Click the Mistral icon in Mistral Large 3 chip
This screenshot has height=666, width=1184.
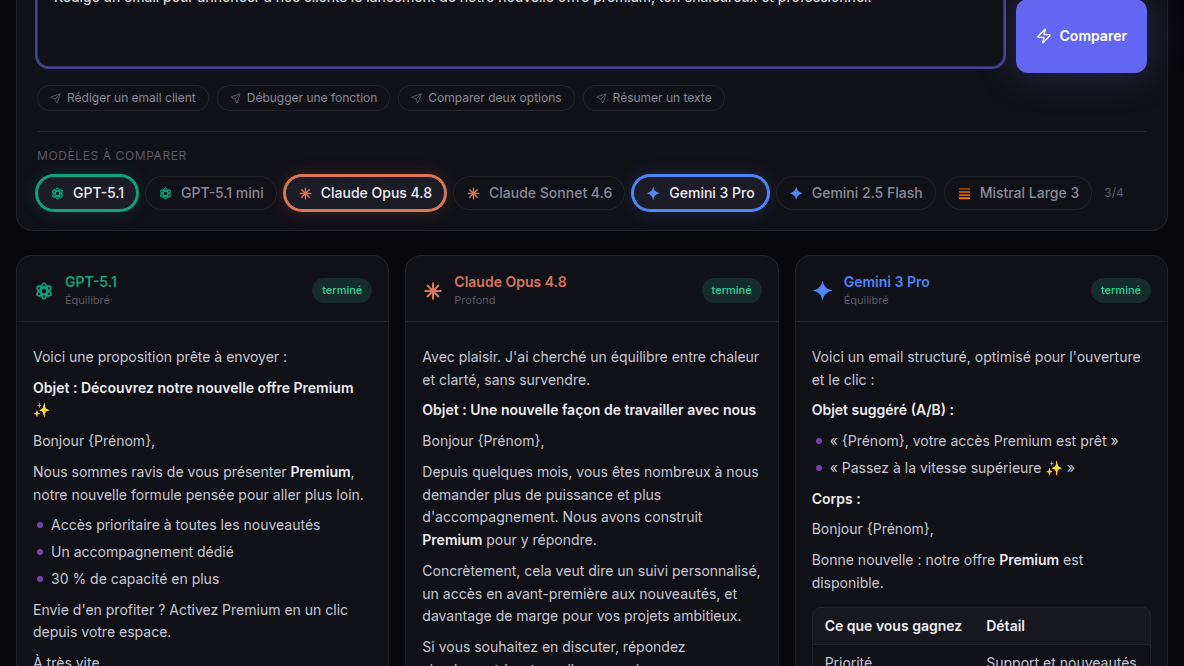pyautogui.click(x=964, y=194)
